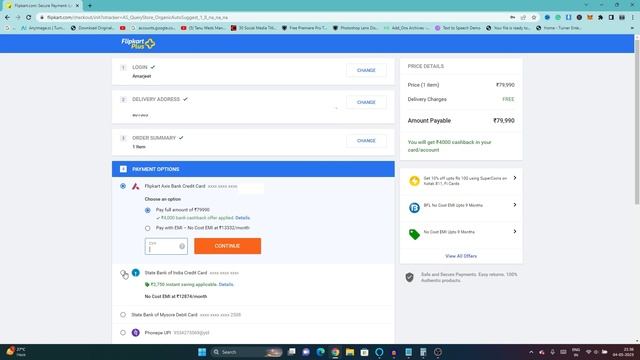
Task: Click the BFL bank offer icon
Action: pos(414,208)
